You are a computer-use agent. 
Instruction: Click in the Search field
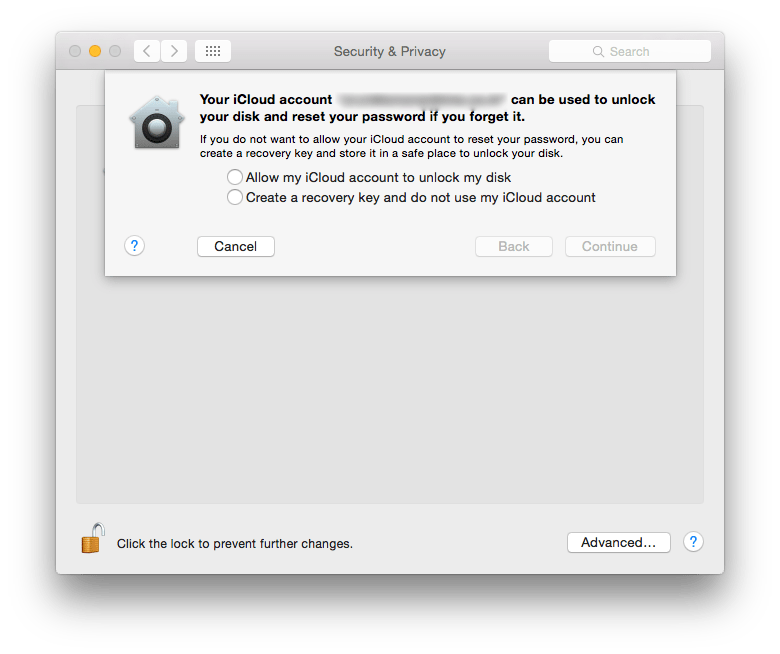point(630,51)
